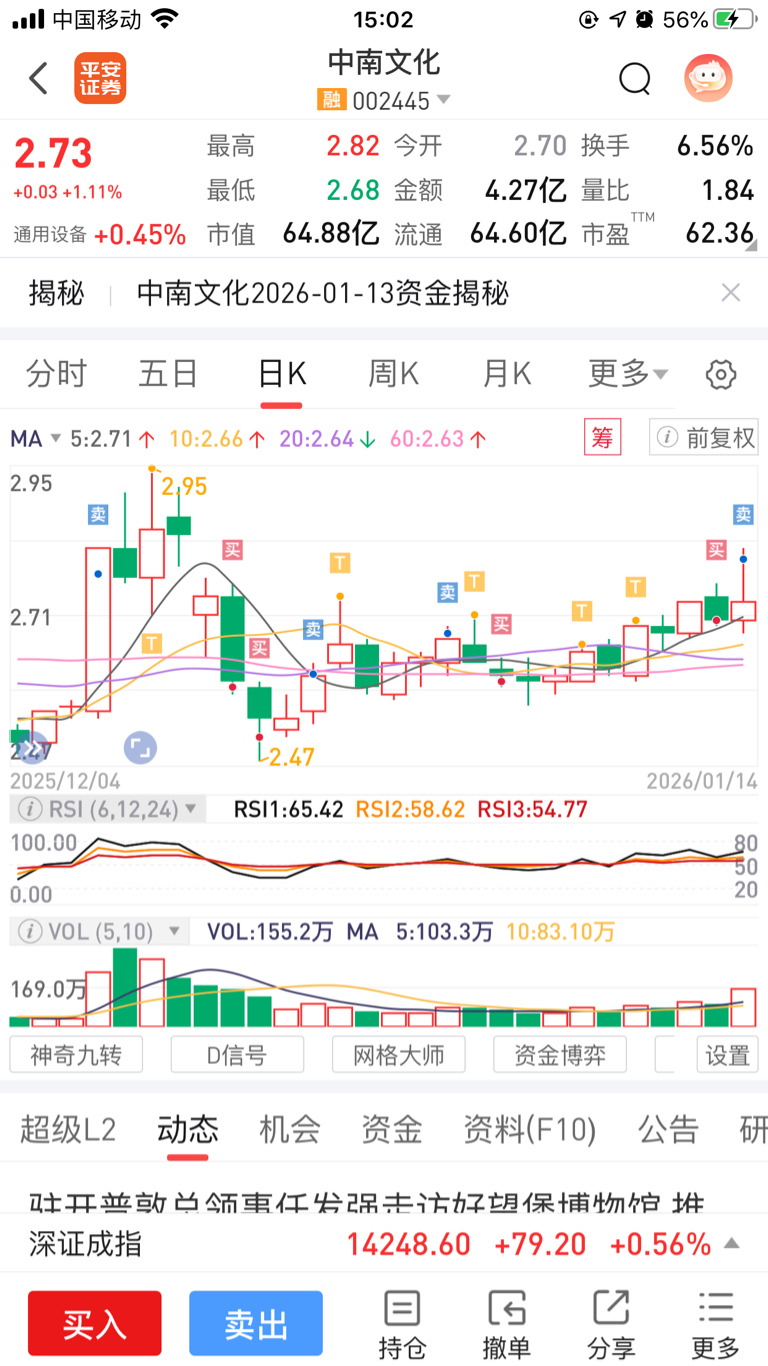Tap the chart collapse arrows icon
This screenshot has height=1366, width=768.
point(33,748)
